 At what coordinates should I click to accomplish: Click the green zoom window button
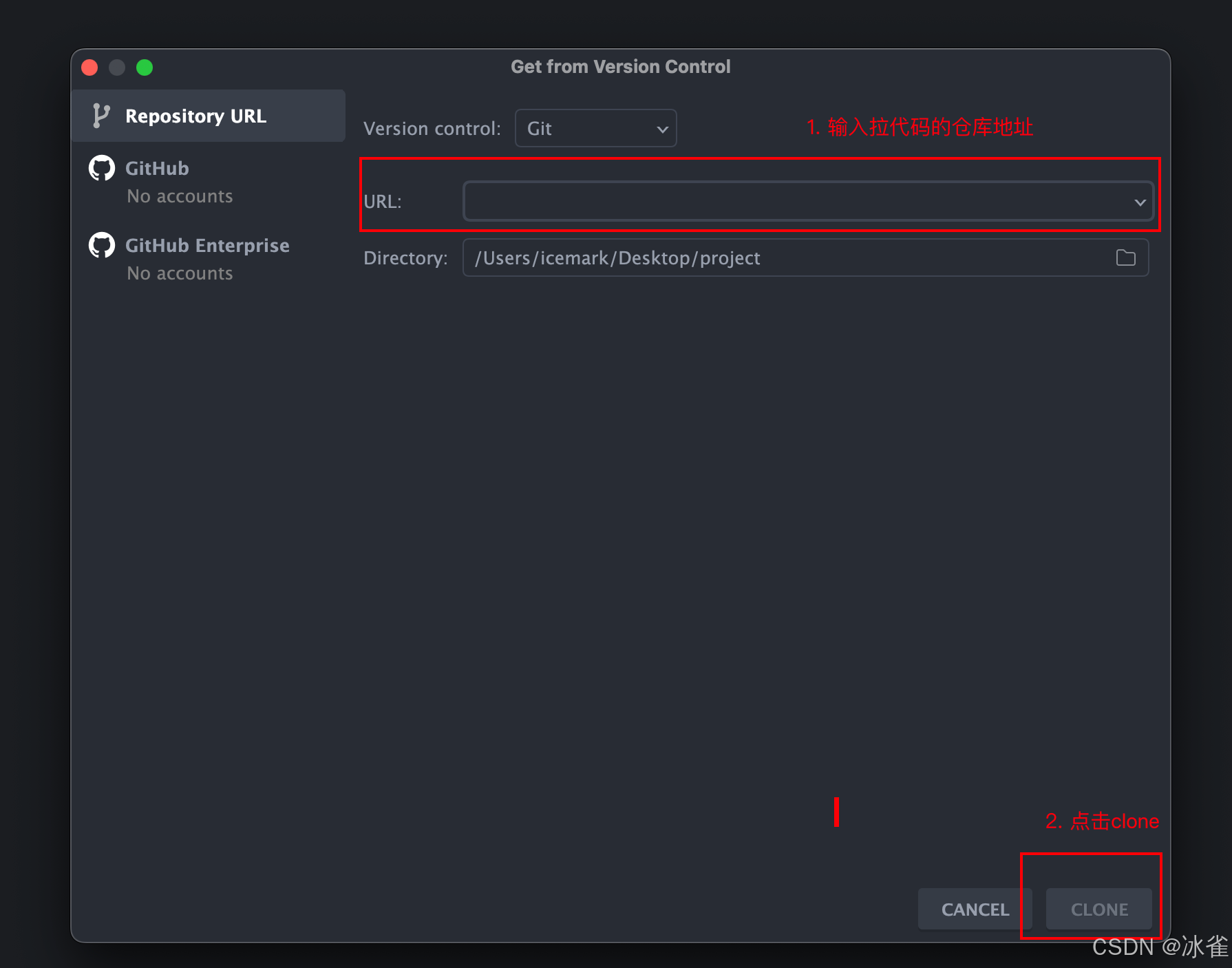[x=145, y=67]
